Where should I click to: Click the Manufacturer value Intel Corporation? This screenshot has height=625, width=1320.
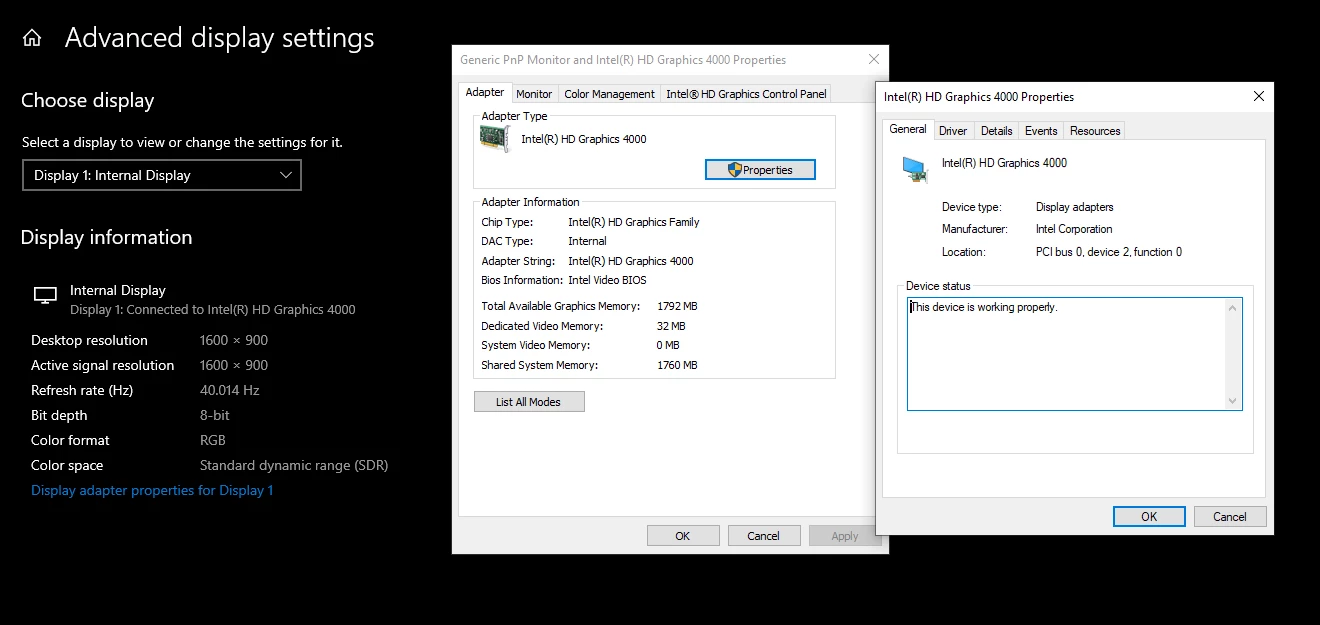point(1074,229)
